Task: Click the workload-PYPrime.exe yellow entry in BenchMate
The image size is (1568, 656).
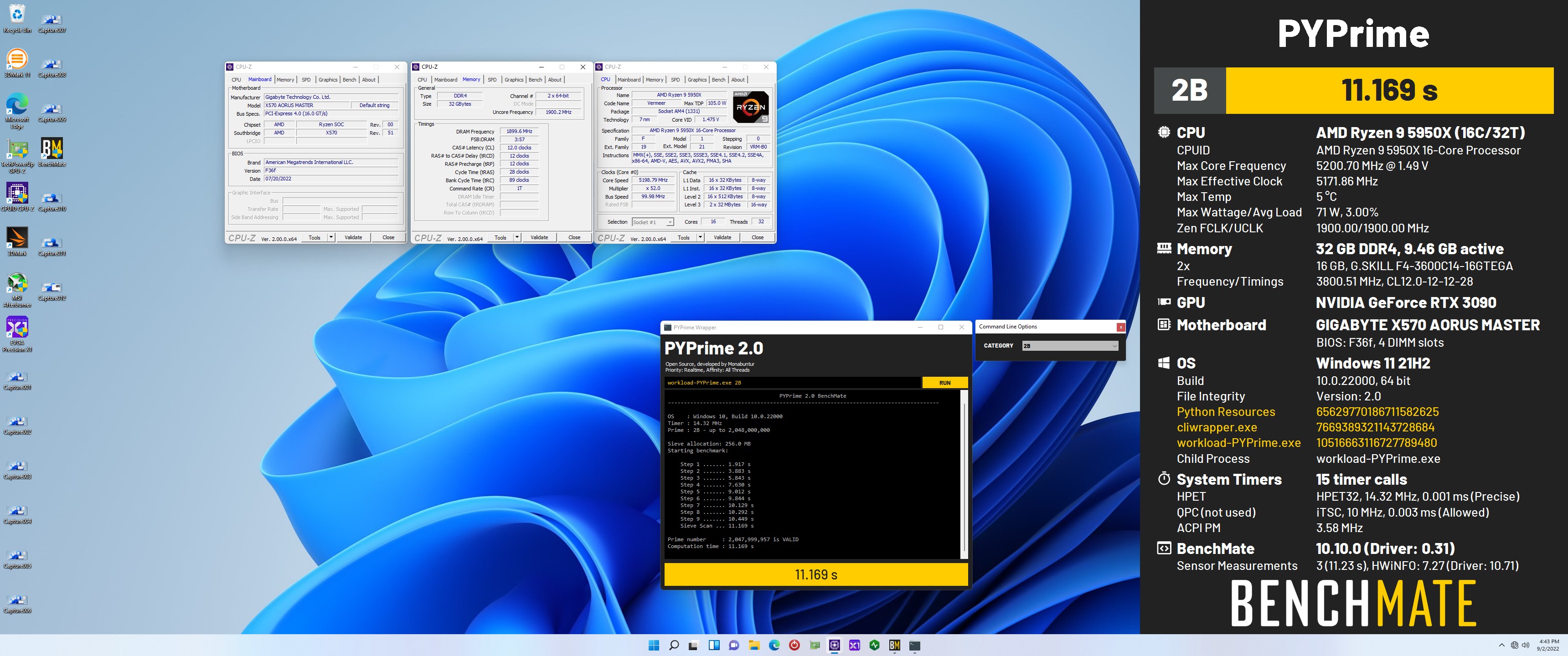Action: coord(1239,443)
